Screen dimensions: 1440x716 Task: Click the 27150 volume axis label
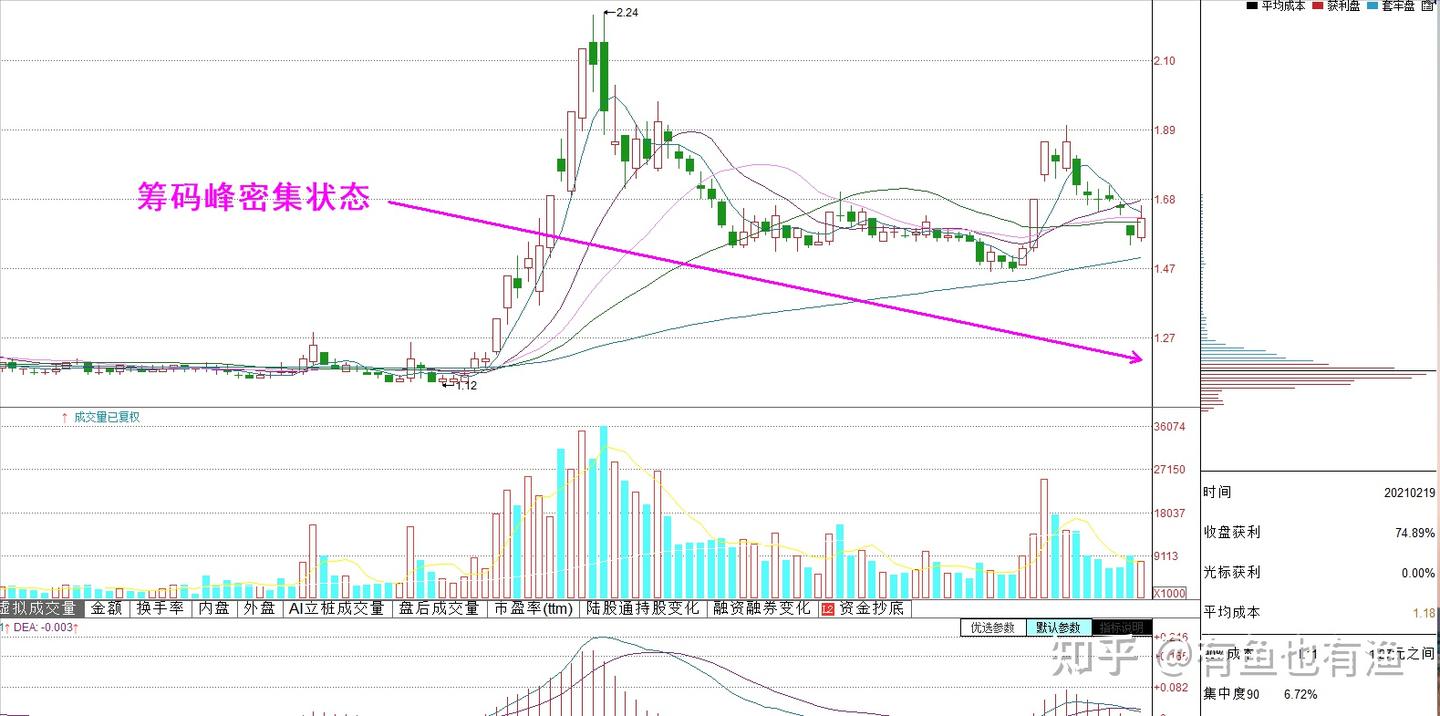1170,470
